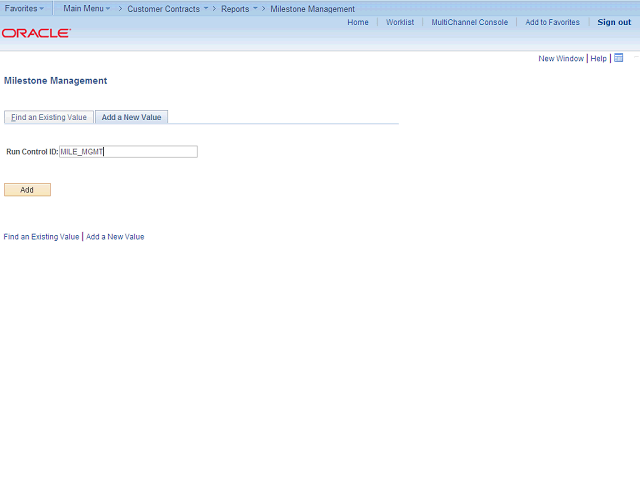Open the Favorites dropdown menu
The height and width of the screenshot is (480, 640).
(x=24, y=9)
